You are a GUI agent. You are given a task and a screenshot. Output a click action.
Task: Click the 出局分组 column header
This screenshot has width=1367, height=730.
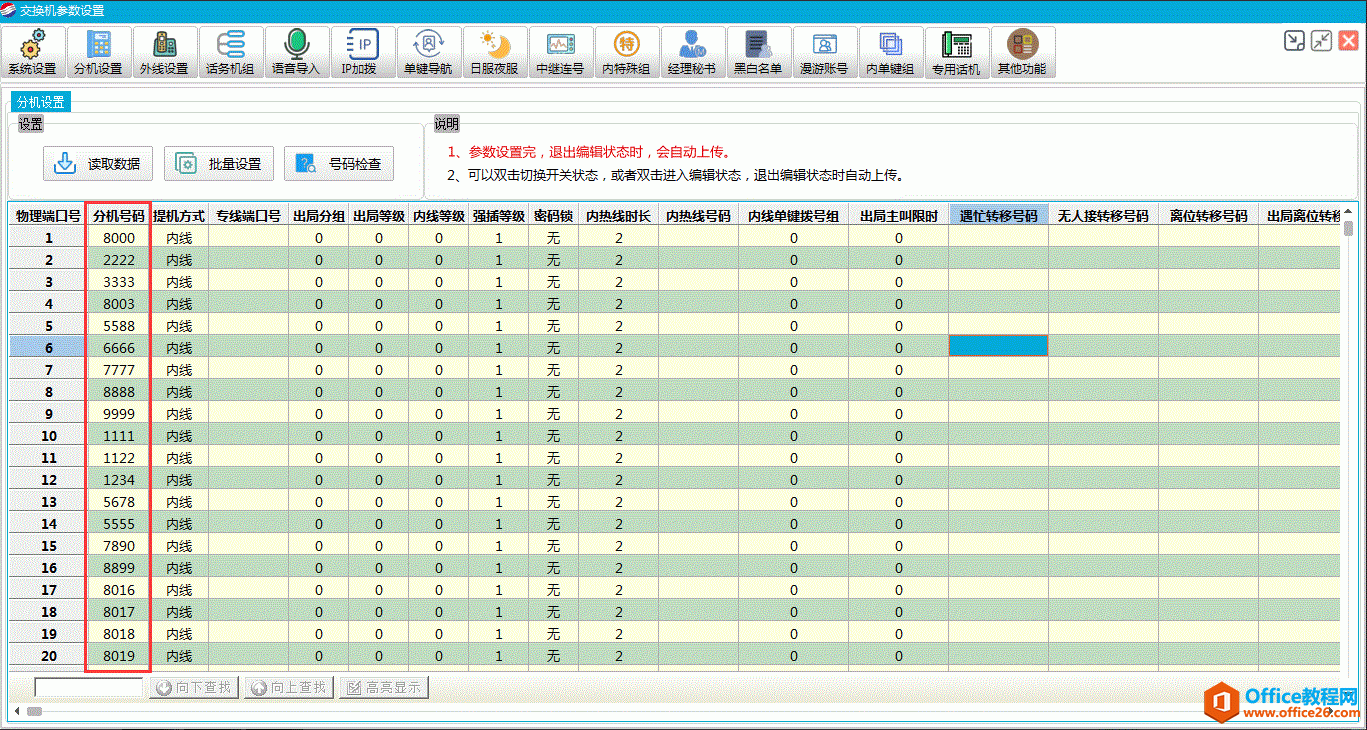[319, 215]
